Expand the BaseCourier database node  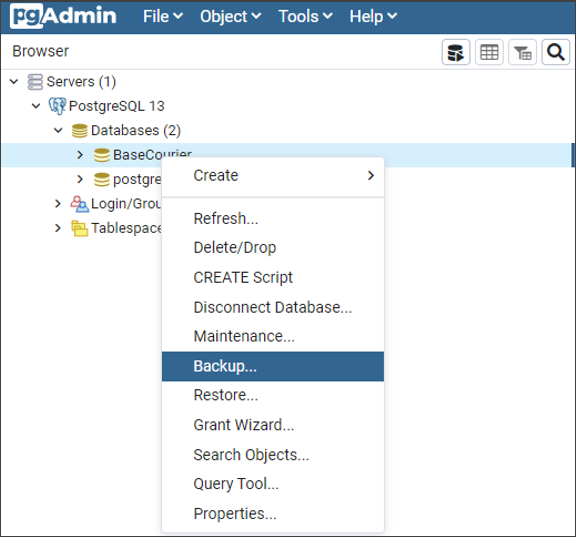click(x=80, y=155)
